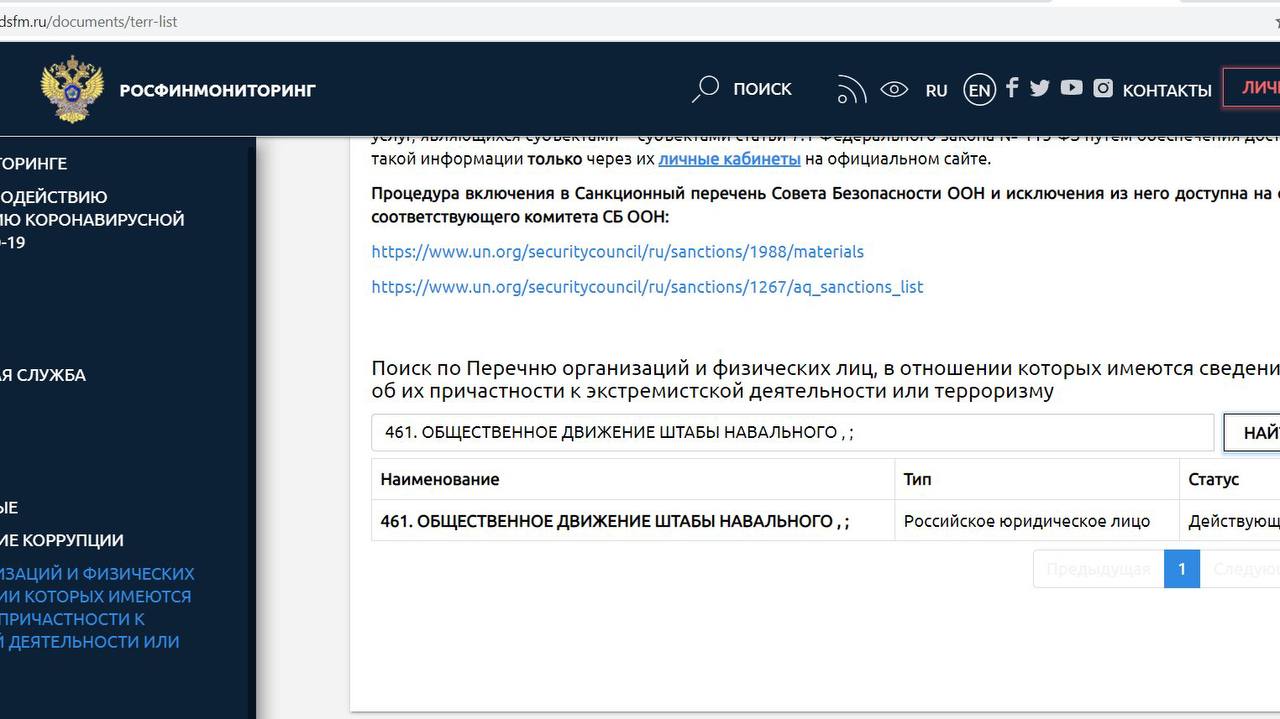Viewport: 1280px width, 719px height.
Task: Sort by the Тип column header
Action: coord(1037,479)
